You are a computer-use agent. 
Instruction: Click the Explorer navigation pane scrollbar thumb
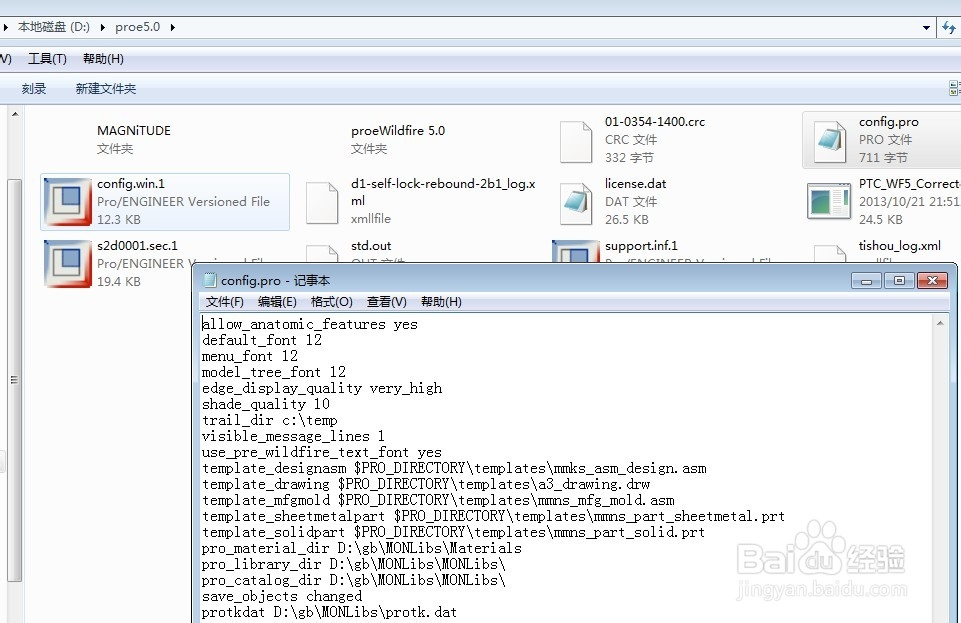[15, 380]
